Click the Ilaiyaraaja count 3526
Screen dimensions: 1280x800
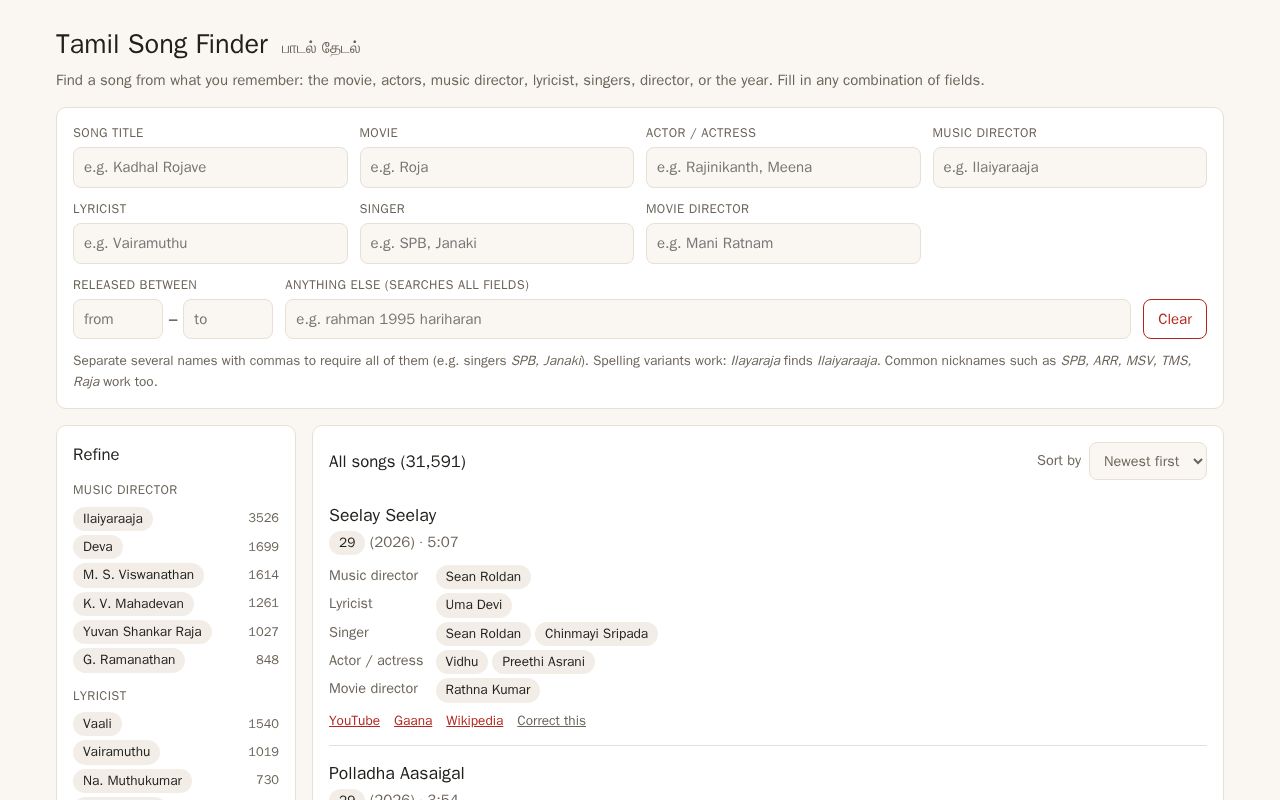263,518
